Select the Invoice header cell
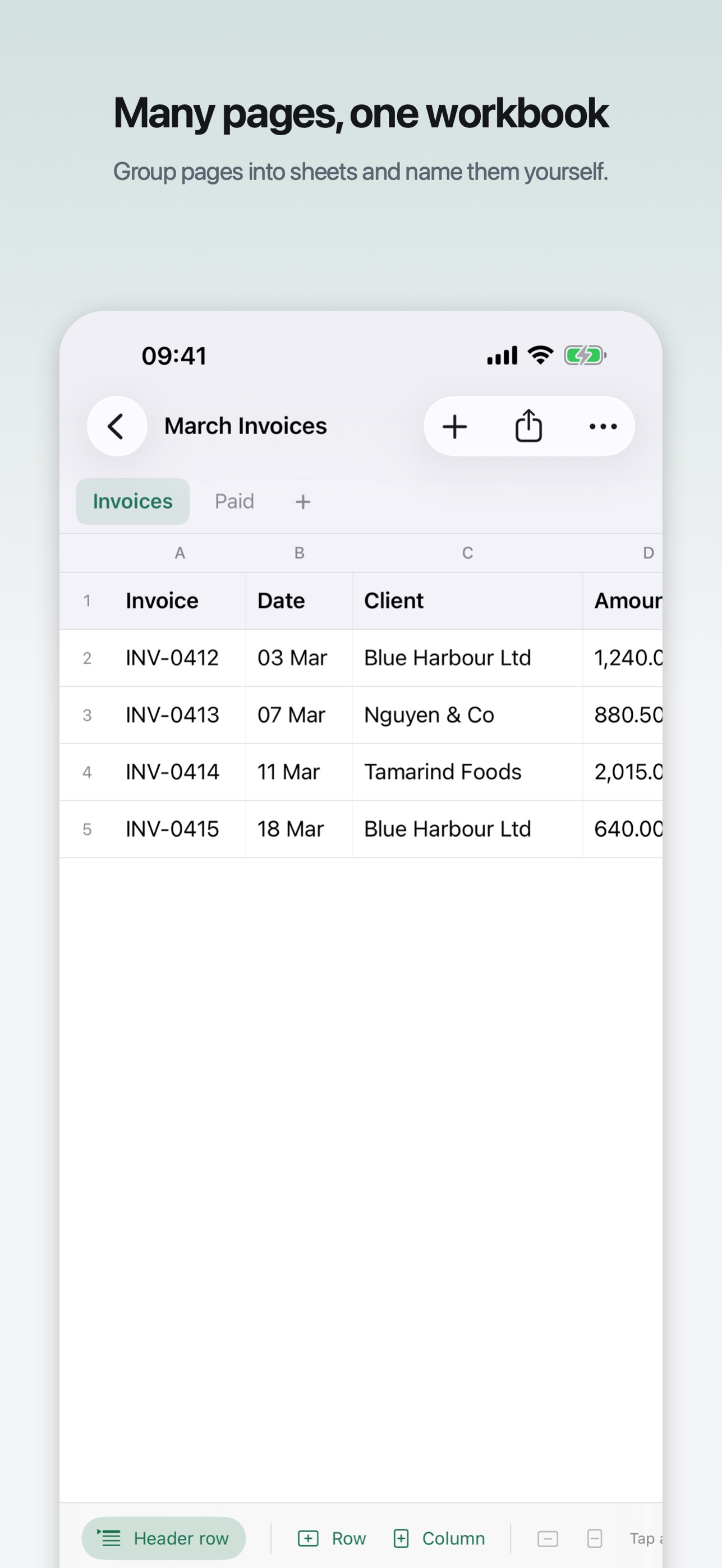The width and height of the screenshot is (722, 1568). pyautogui.click(x=180, y=601)
